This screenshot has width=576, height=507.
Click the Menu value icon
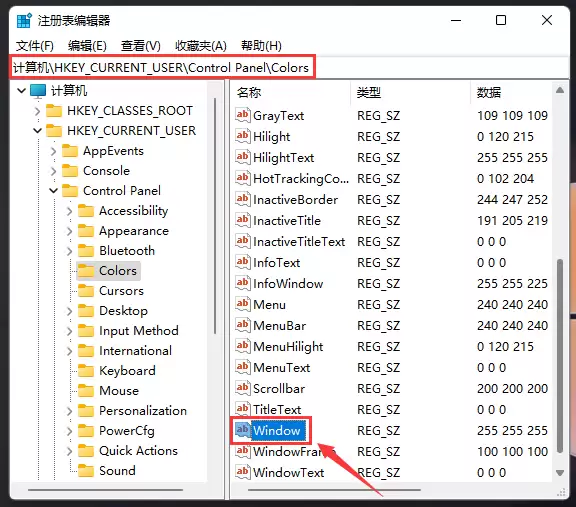[x=242, y=304]
